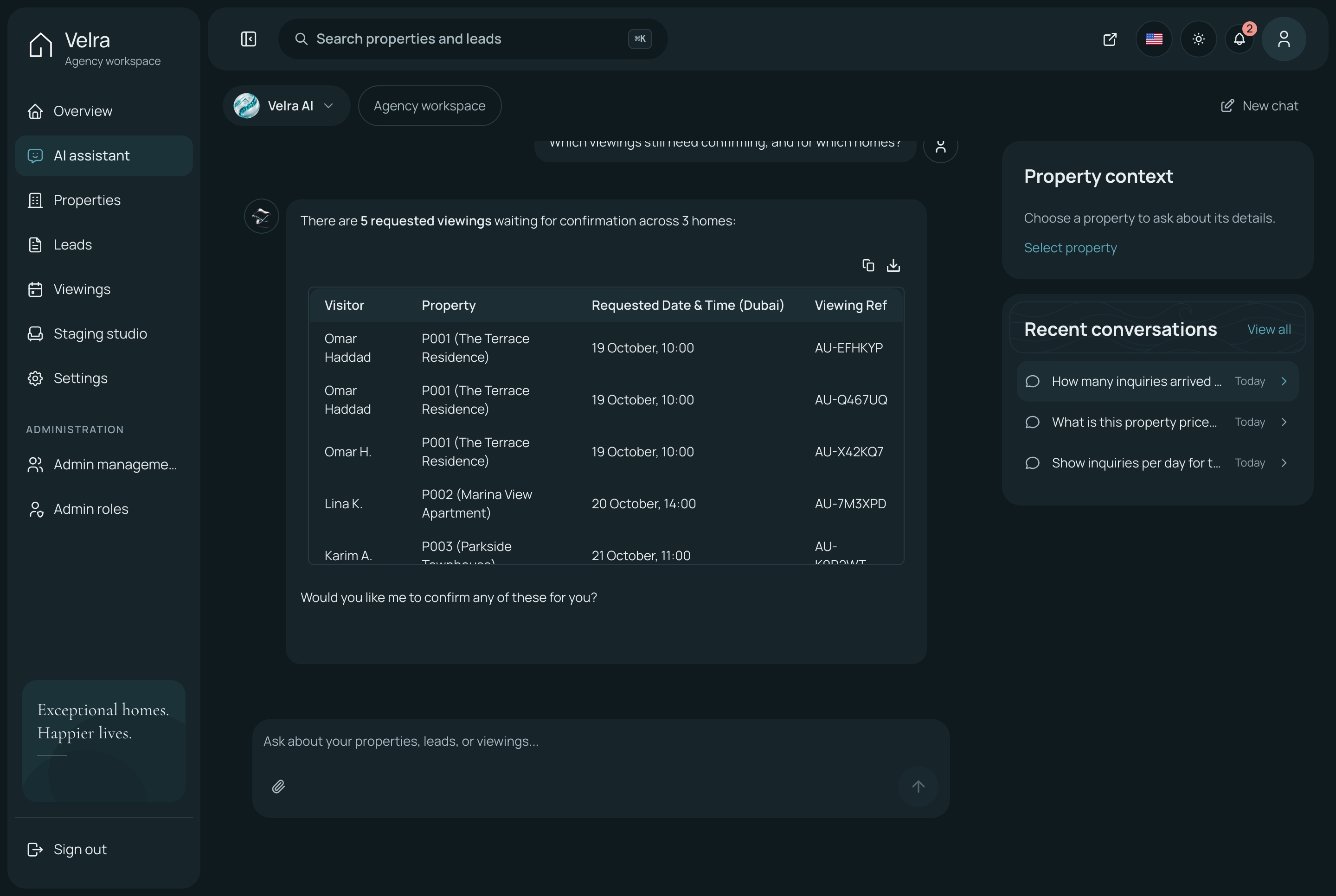The image size is (1336, 896).
Task: Navigate to Viewings
Action: tap(103, 289)
